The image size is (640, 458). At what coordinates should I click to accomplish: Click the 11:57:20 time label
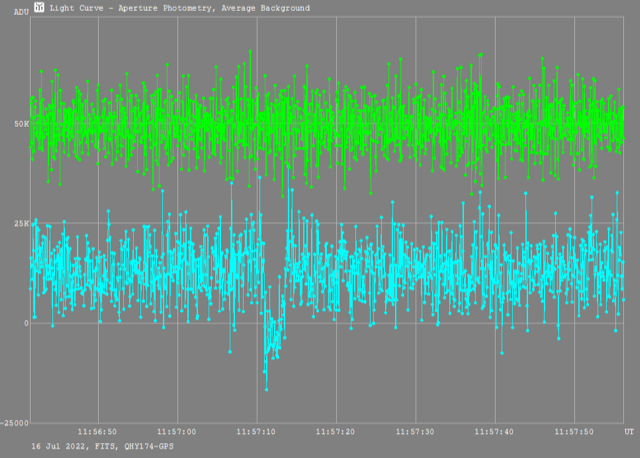(x=335, y=432)
